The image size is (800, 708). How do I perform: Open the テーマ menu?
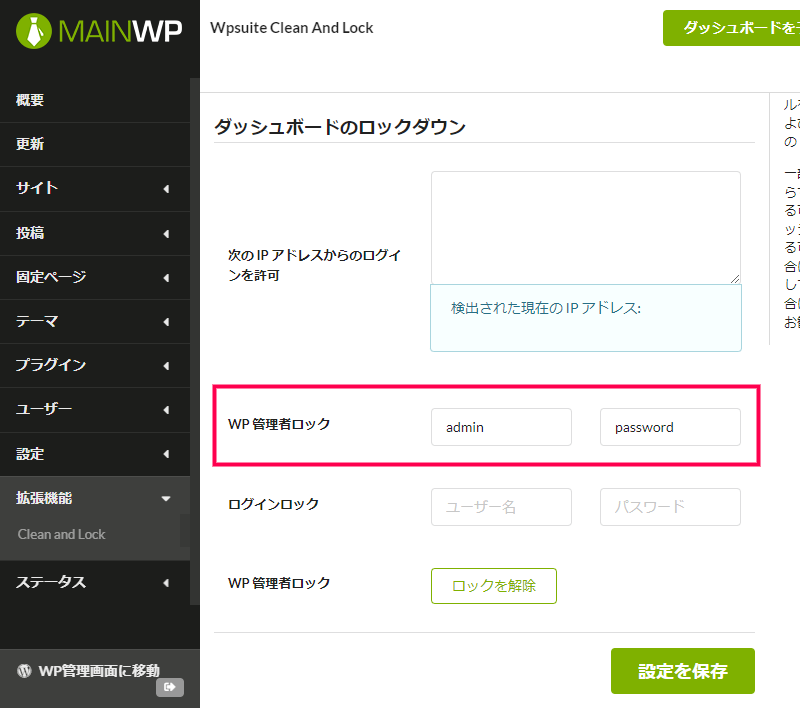(95, 321)
